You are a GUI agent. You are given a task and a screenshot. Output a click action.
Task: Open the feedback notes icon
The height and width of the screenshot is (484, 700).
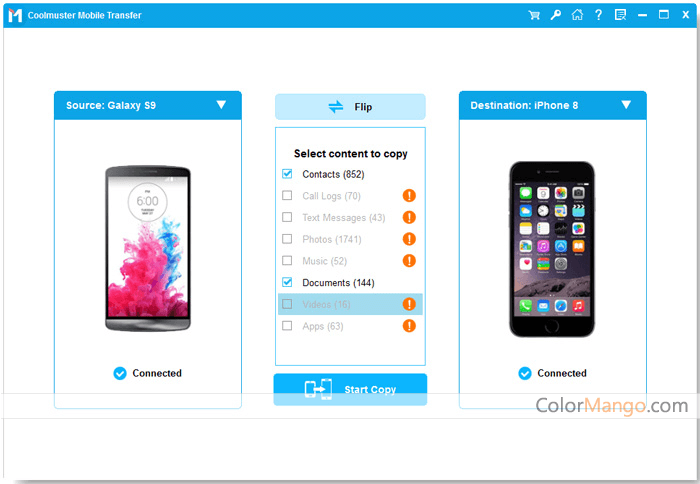click(620, 15)
